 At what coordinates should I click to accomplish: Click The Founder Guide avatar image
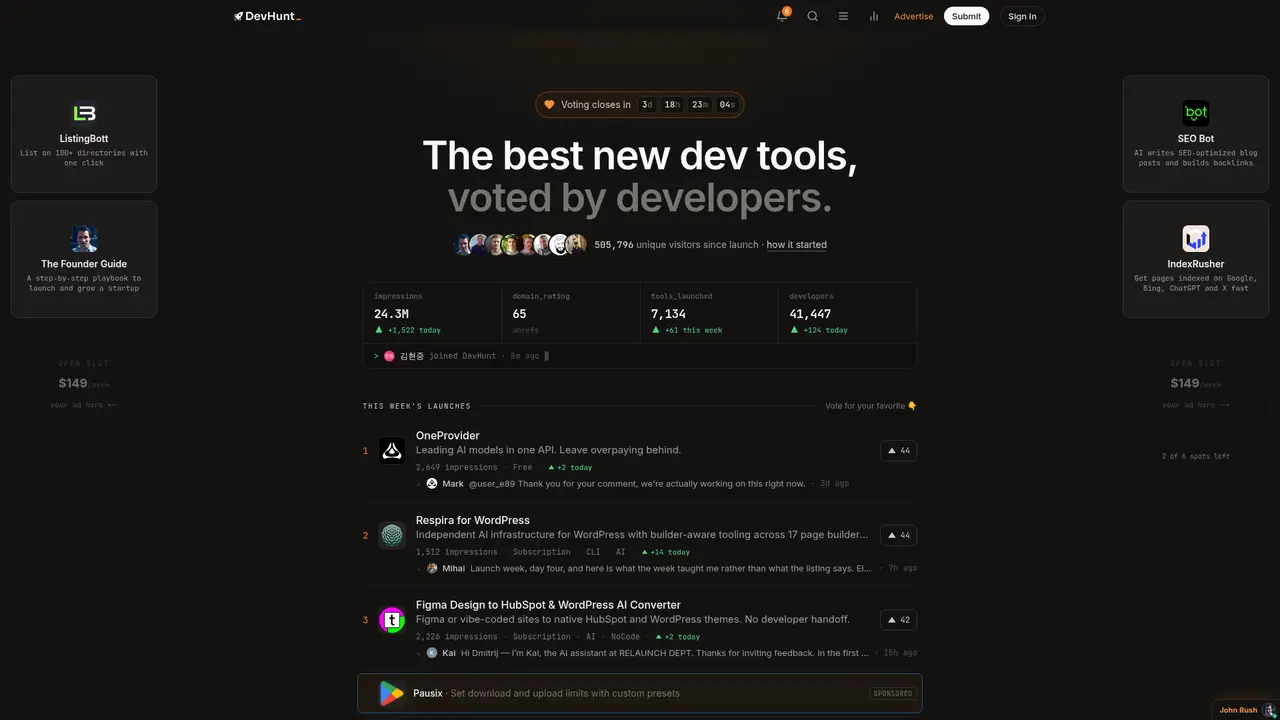(84, 239)
